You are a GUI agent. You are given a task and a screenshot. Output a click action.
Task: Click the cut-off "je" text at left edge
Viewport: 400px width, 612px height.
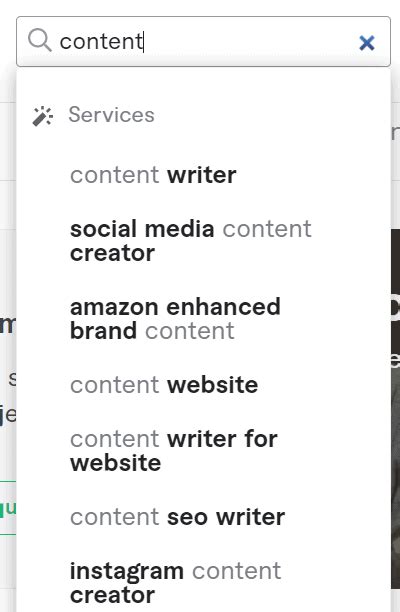pyautogui.click(x=8, y=415)
